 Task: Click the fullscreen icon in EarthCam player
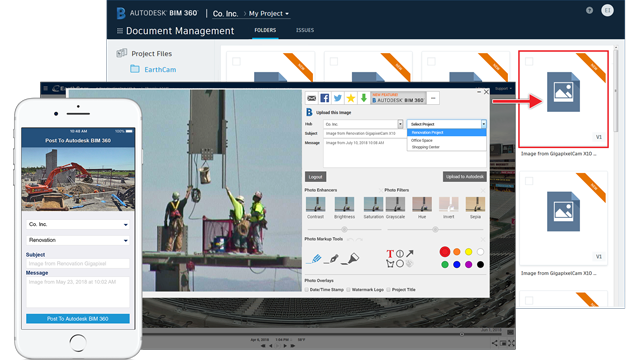(511, 343)
